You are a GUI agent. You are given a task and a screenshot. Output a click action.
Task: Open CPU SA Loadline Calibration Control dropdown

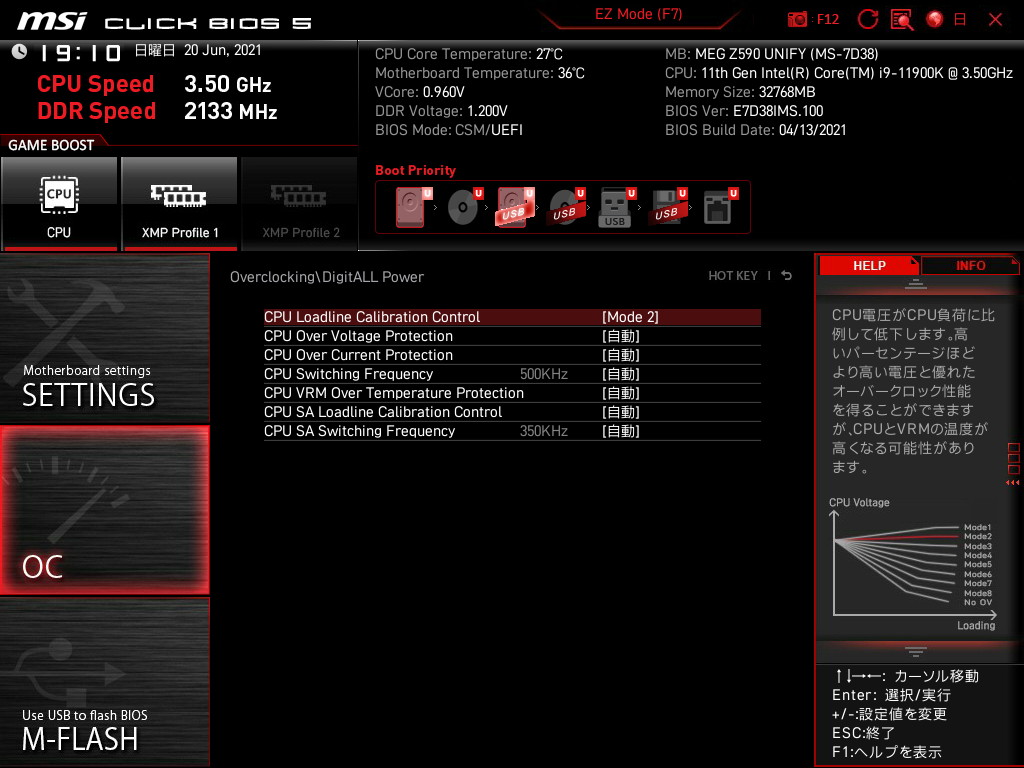click(620, 412)
